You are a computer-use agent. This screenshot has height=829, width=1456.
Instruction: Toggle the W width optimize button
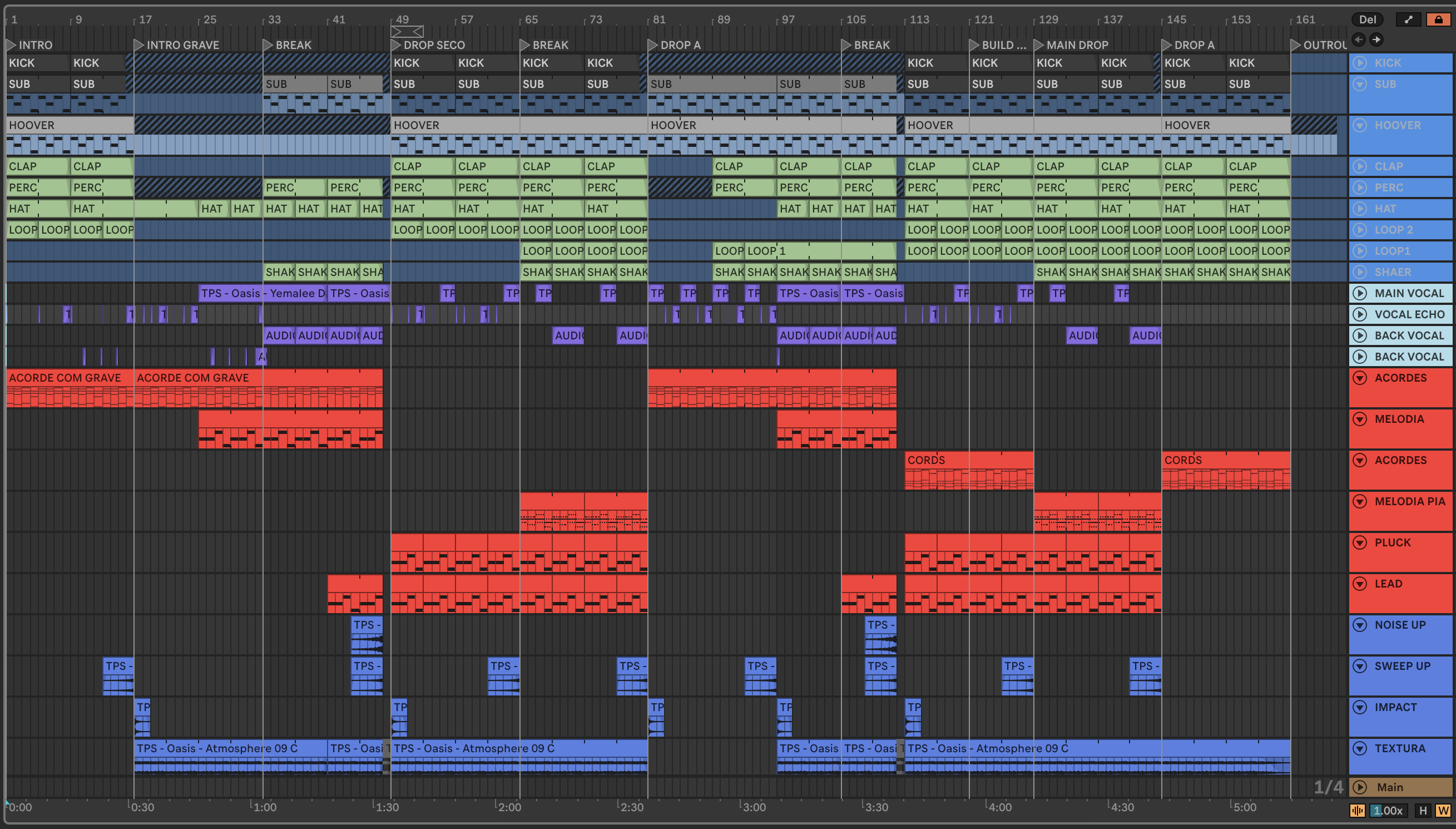pos(1443,810)
